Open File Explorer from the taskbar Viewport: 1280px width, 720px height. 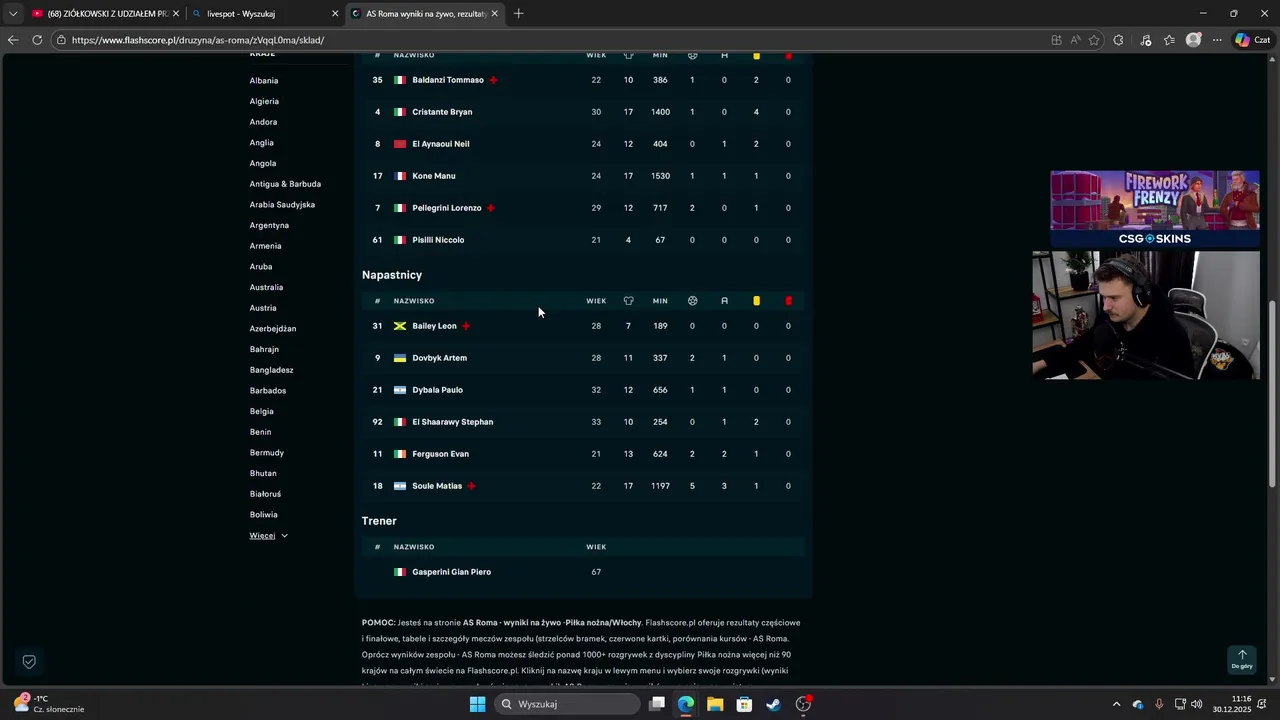[715, 704]
